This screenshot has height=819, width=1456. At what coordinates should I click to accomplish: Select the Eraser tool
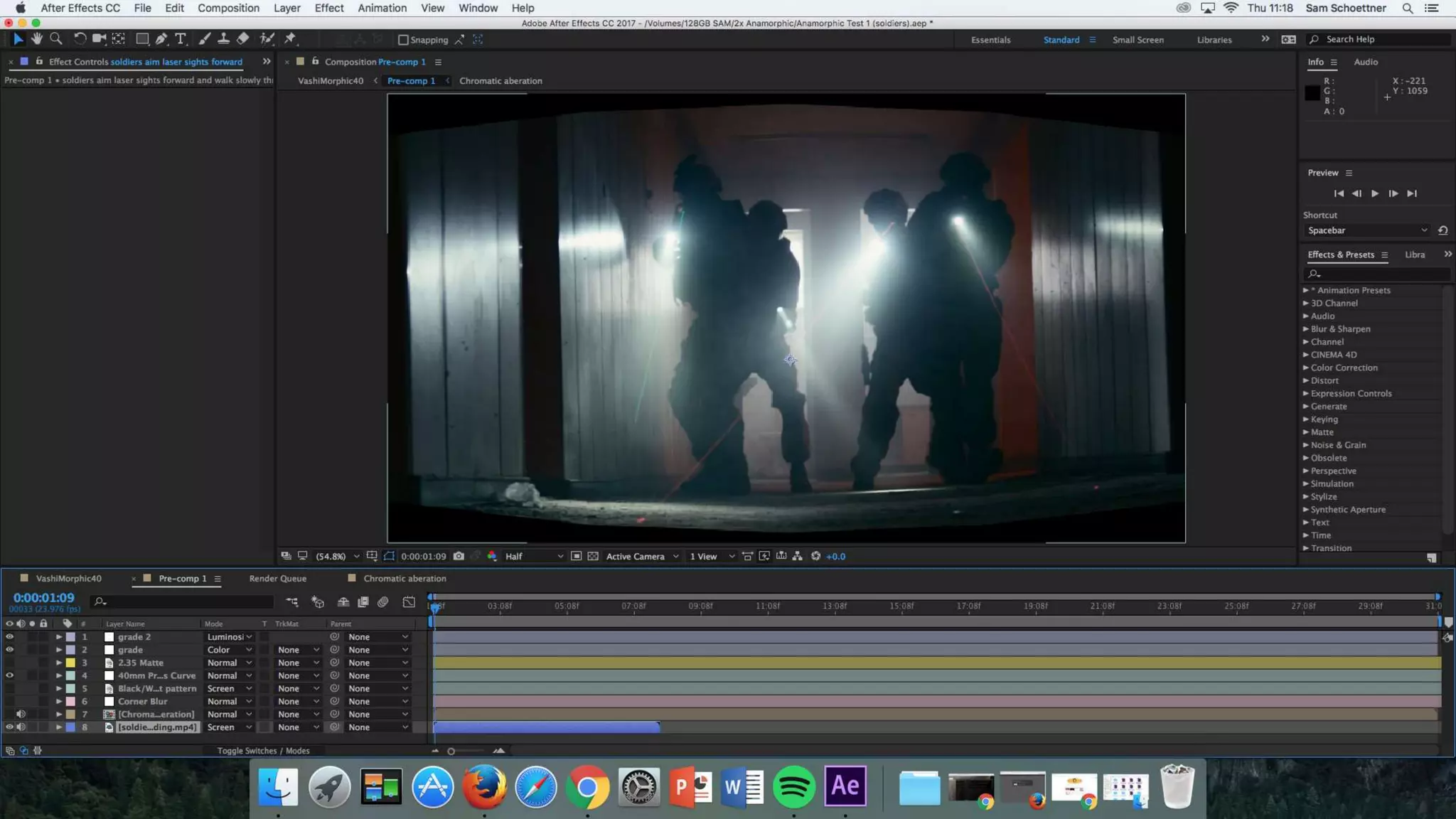[243, 39]
